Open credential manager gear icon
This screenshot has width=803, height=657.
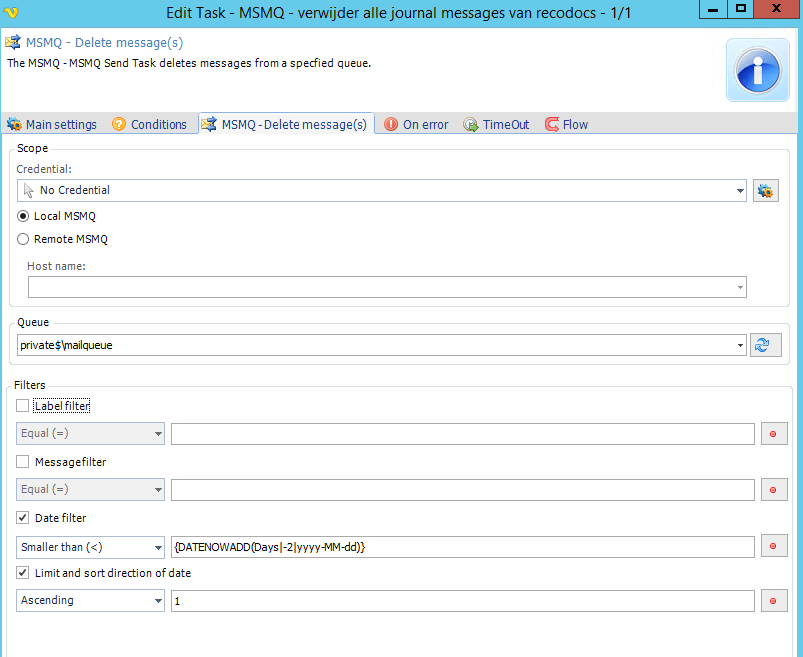[x=766, y=191]
